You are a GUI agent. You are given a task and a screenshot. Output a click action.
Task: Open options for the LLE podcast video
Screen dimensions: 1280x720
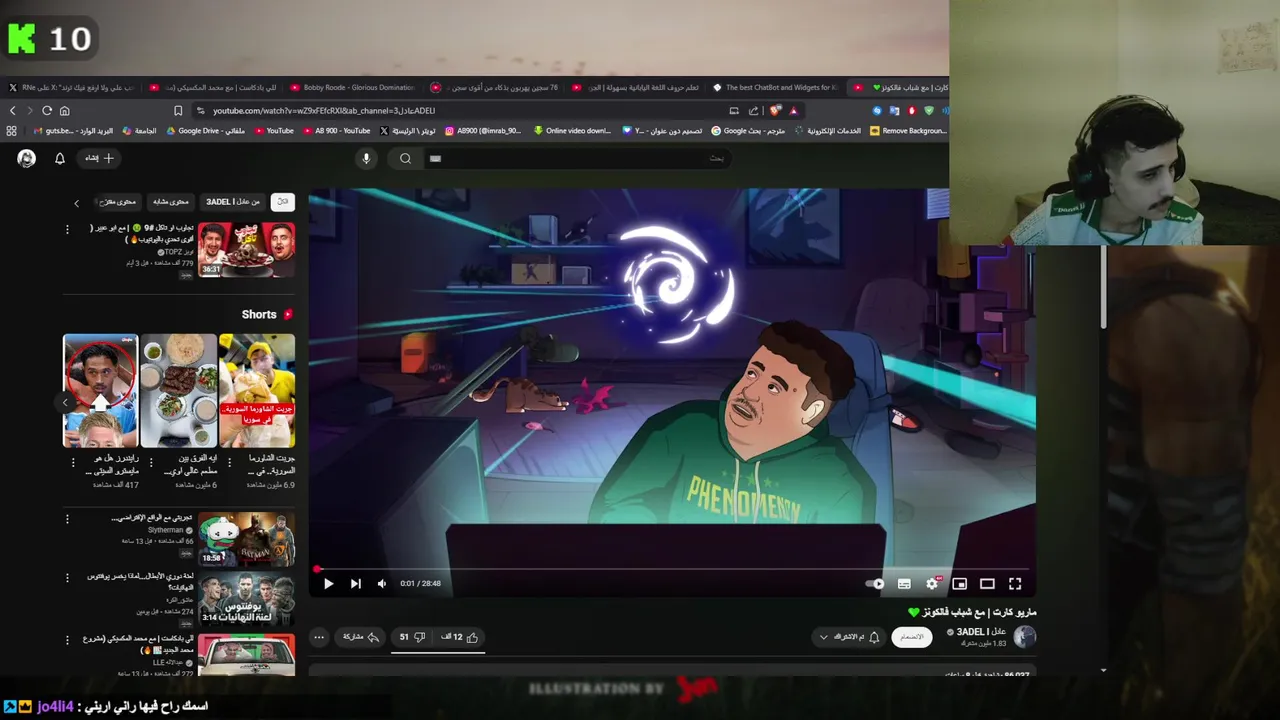tap(67, 639)
